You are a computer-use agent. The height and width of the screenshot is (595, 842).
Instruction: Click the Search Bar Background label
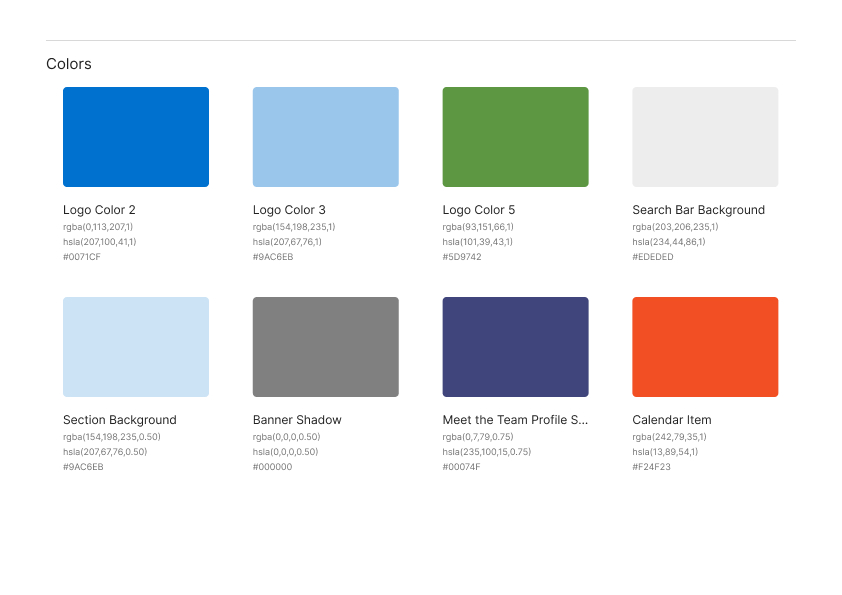[x=699, y=210]
